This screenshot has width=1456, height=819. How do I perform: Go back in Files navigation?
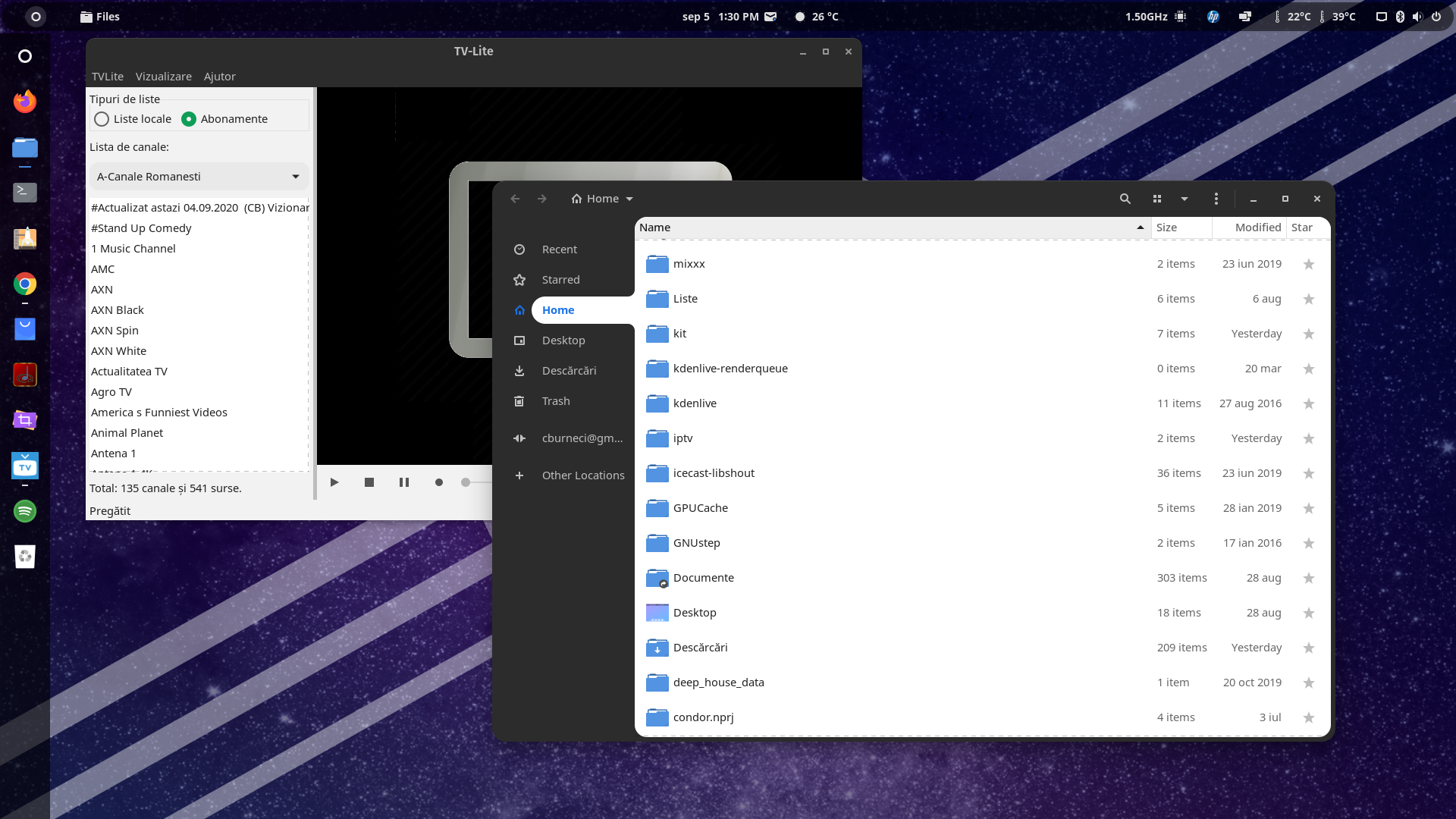(x=516, y=199)
